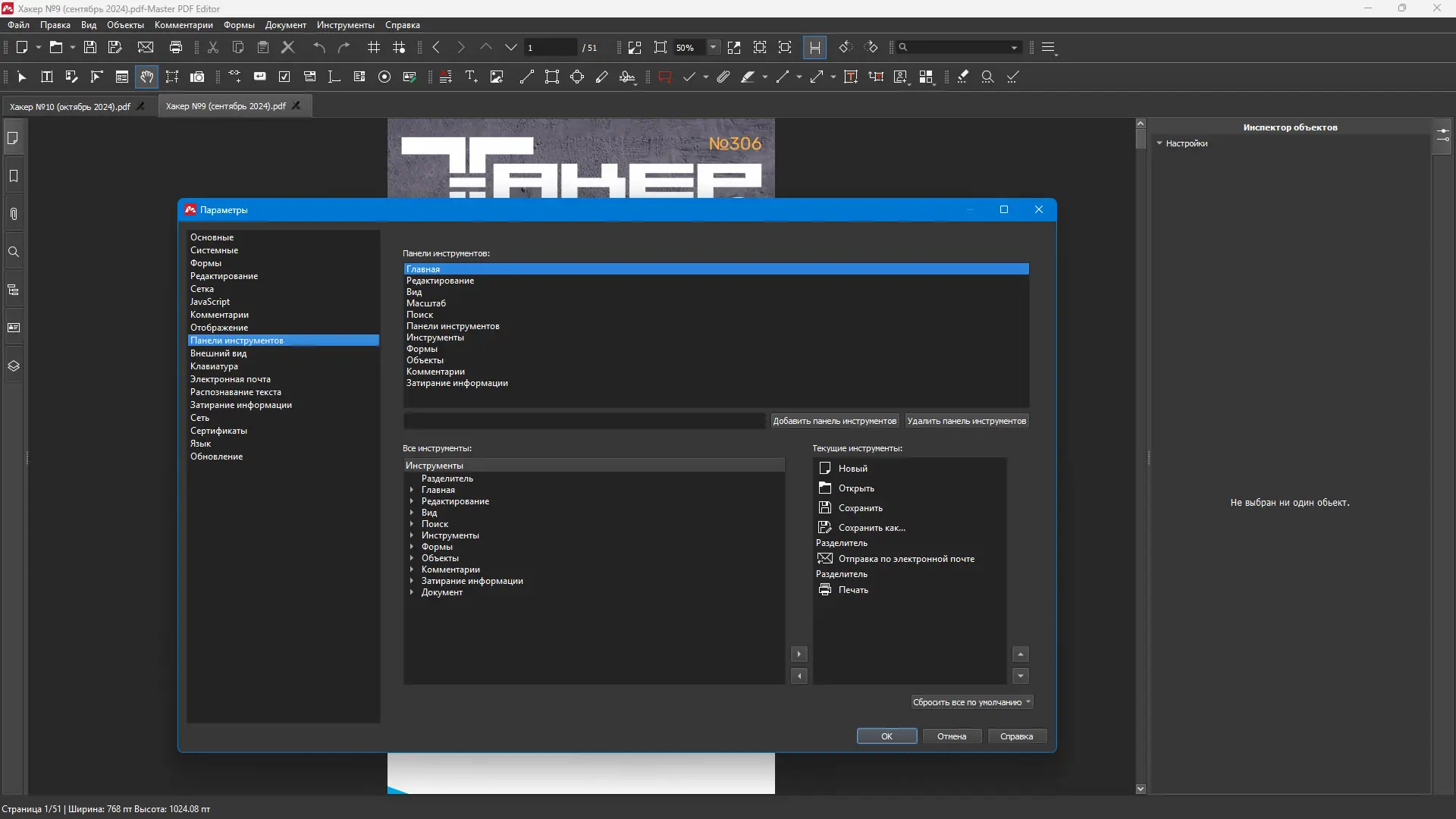
Task: Open the zoom 50% dropdown arrow
Action: tap(713, 47)
